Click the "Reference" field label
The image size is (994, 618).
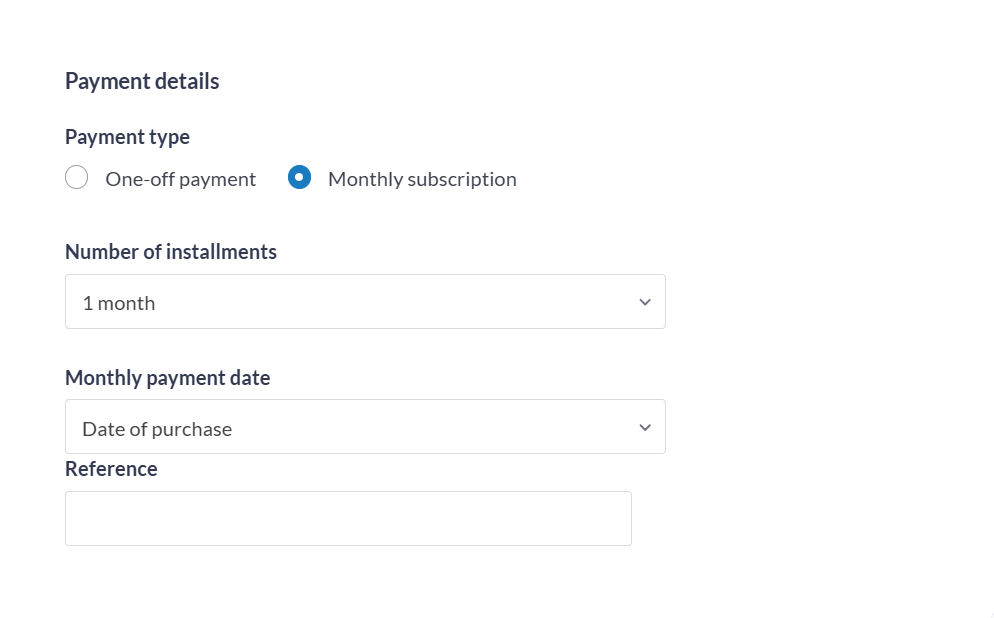(111, 469)
